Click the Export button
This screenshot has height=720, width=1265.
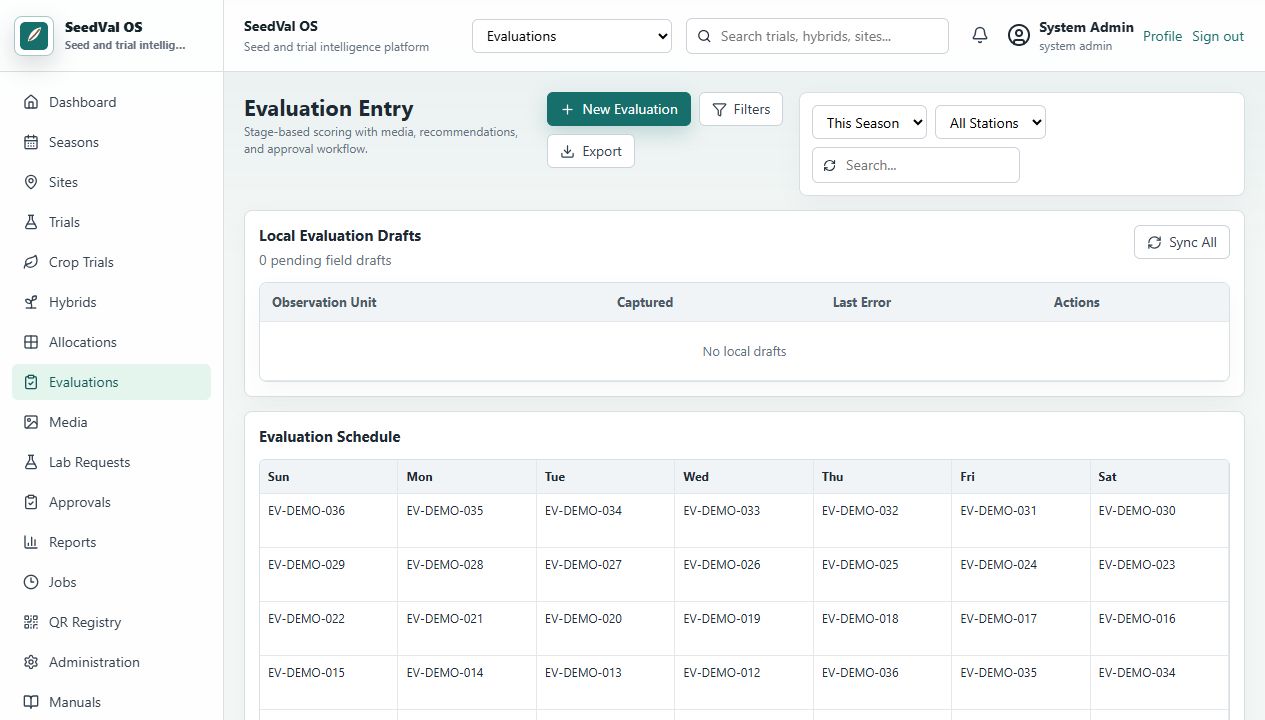coord(591,151)
